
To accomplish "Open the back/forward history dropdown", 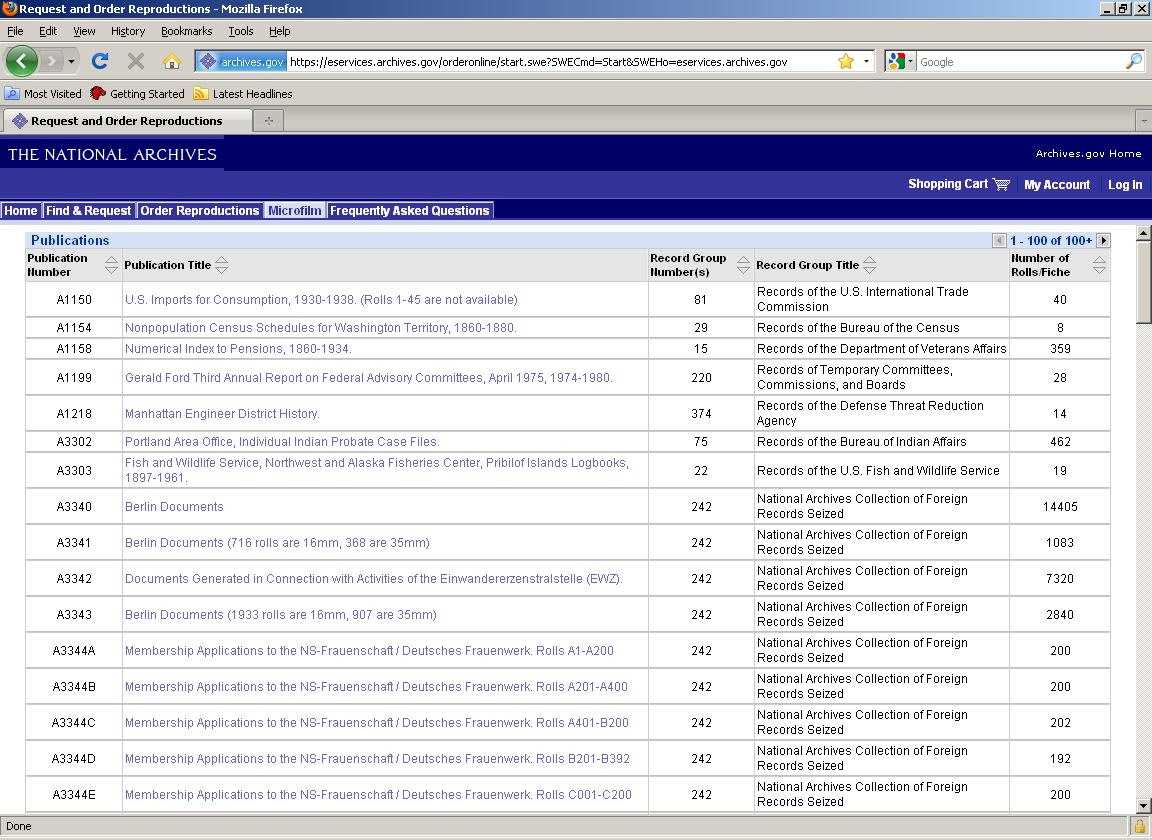I will pyautogui.click(x=71, y=61).
